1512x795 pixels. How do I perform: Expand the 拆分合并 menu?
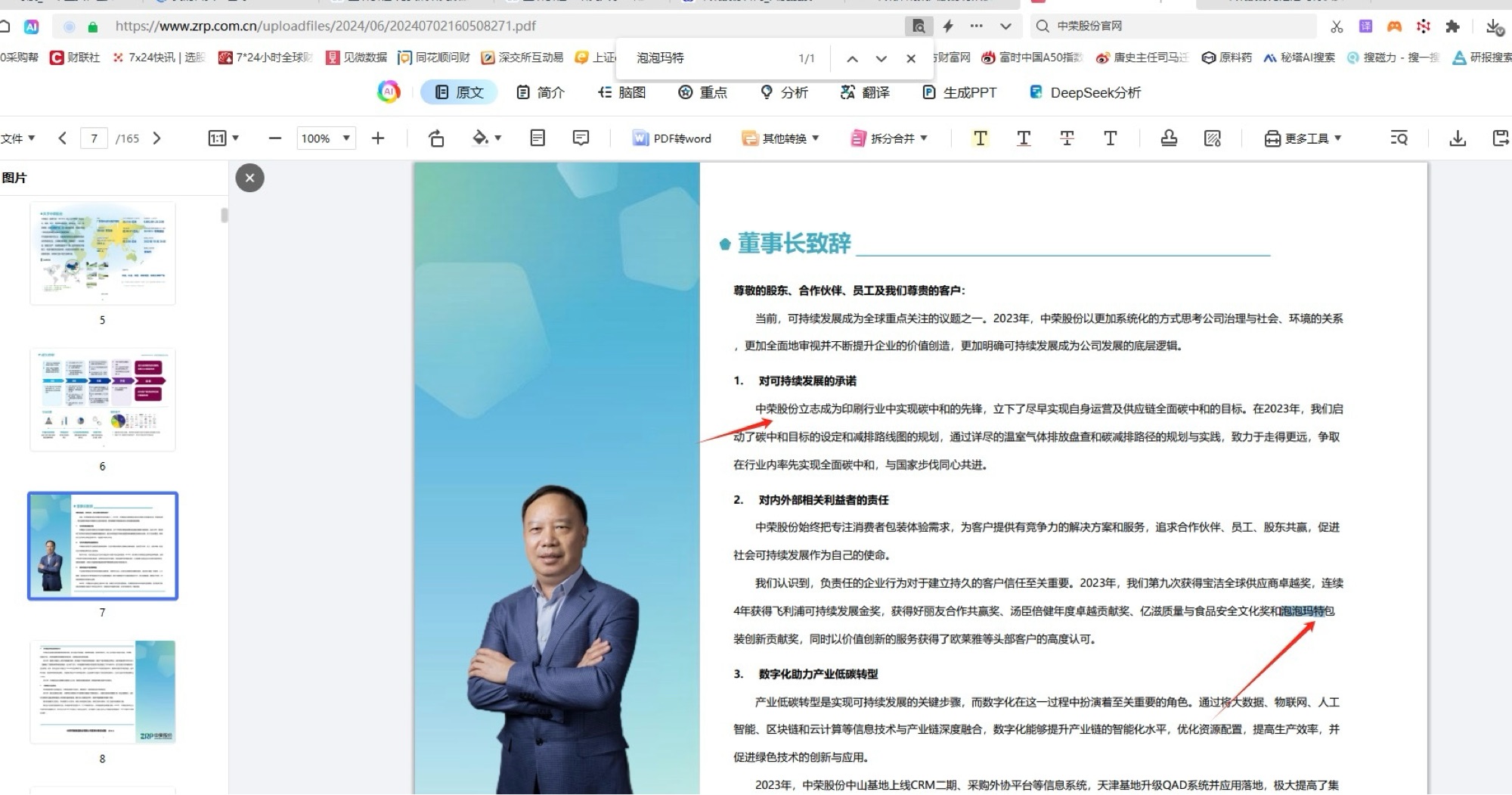tap(889, 138)
